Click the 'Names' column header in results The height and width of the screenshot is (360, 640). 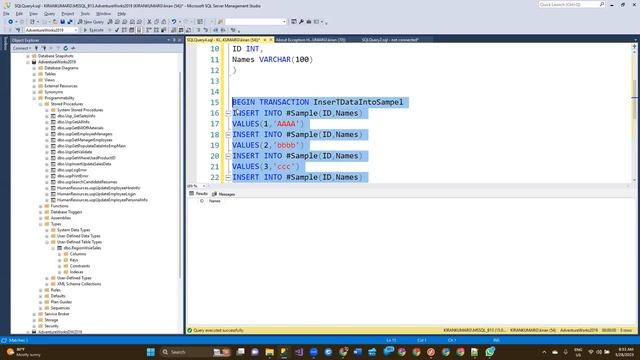[x=214, y=201]
